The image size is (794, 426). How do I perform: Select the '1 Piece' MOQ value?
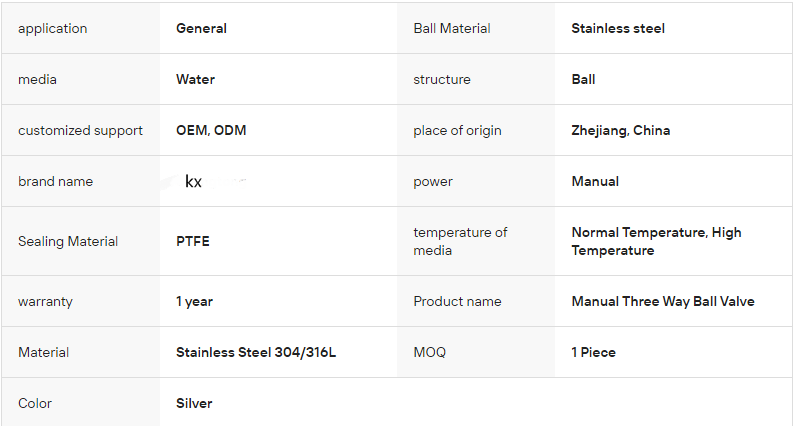[594, 352]
